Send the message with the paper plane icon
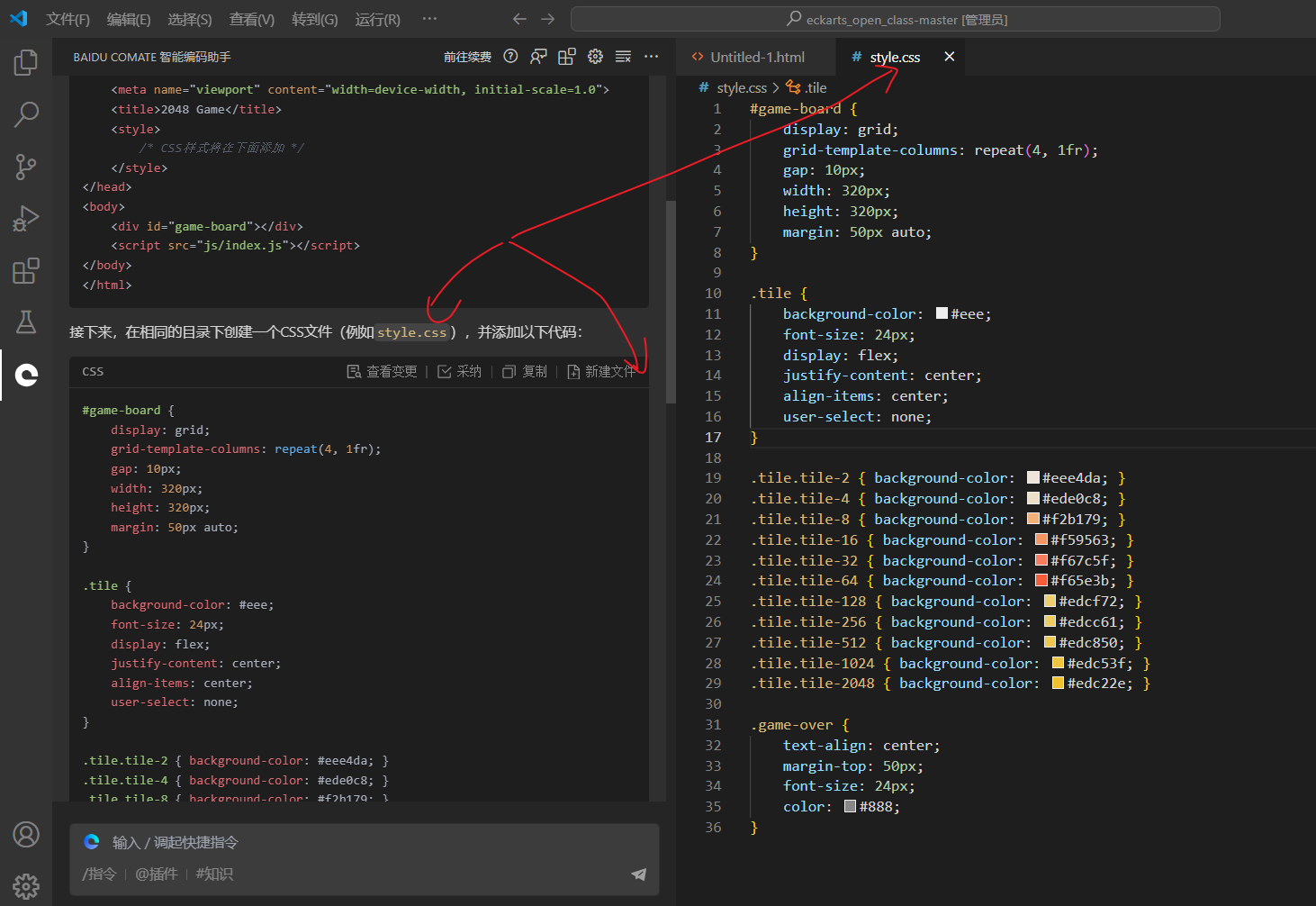Image resolution: width=1316 pixels, height=906 pixels. click(639, 874)
